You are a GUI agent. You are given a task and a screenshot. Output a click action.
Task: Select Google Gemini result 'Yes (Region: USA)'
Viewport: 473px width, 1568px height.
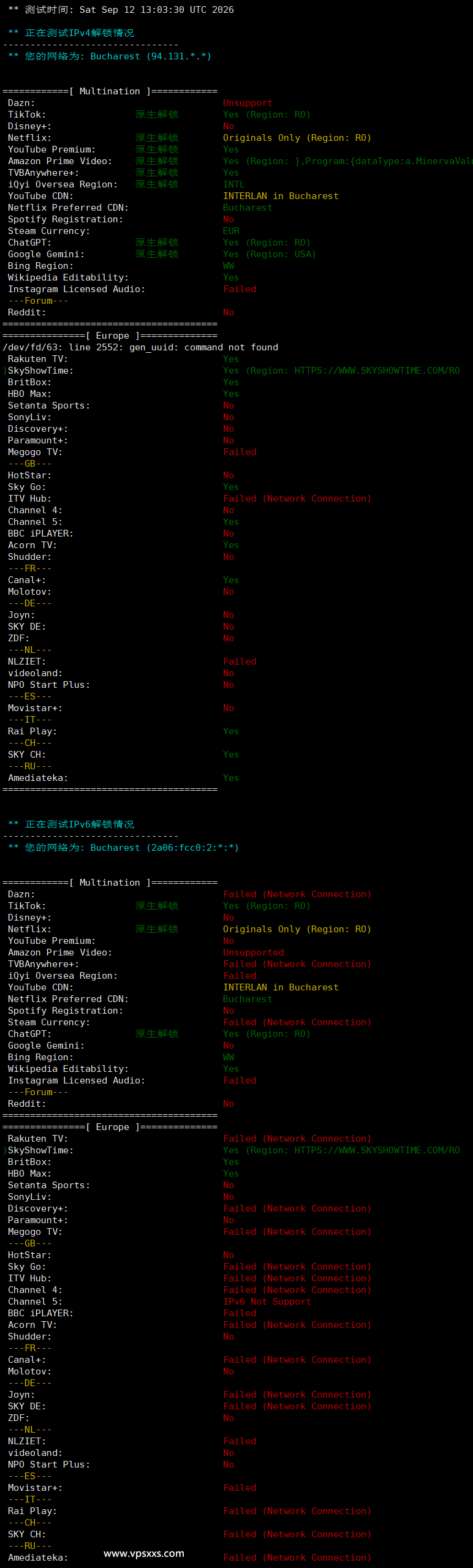point(270,254)
